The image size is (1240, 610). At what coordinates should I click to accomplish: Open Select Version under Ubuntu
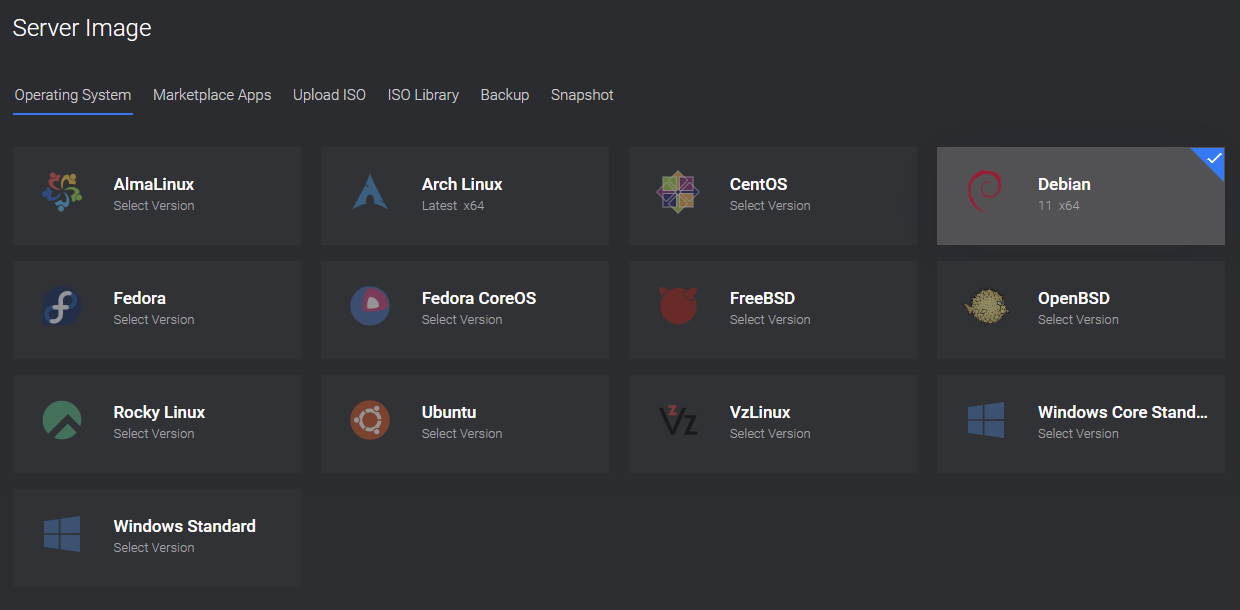point(462,434)
